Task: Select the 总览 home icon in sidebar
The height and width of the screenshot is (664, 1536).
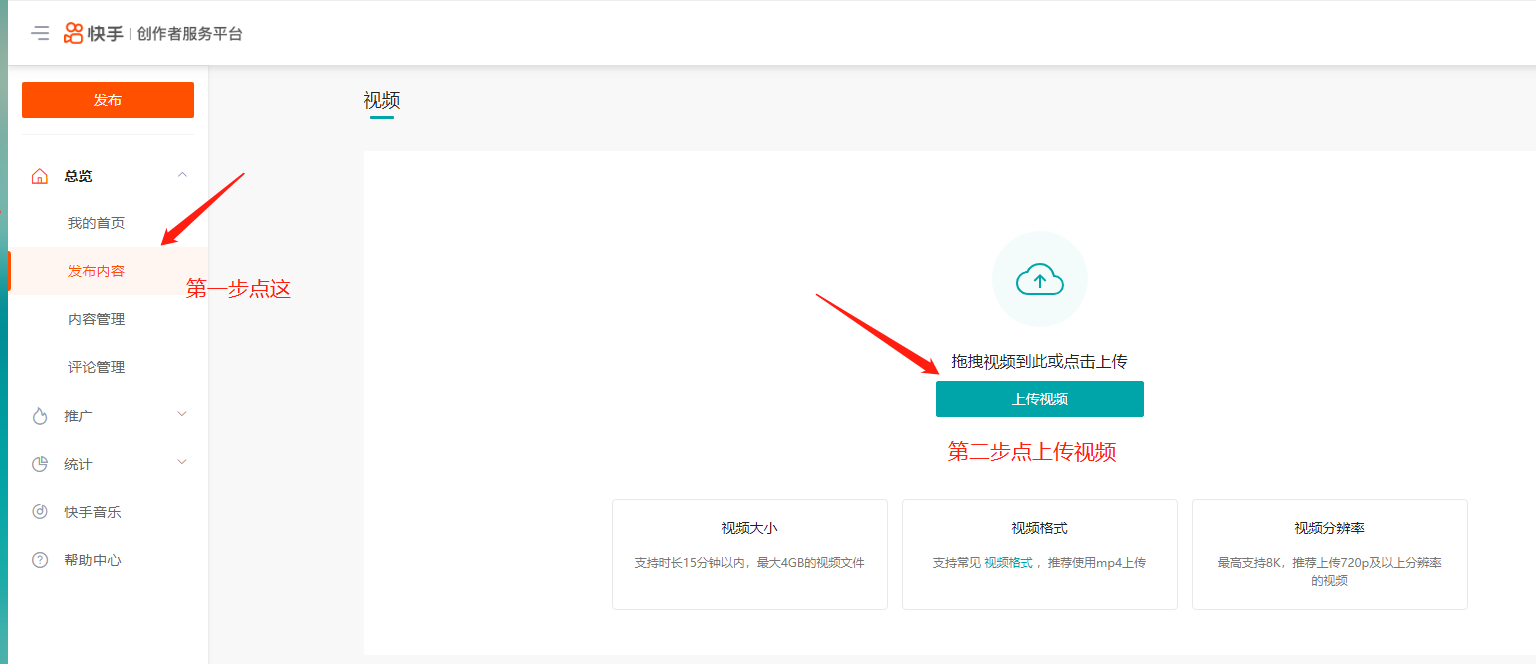Action: pos(39,175)
